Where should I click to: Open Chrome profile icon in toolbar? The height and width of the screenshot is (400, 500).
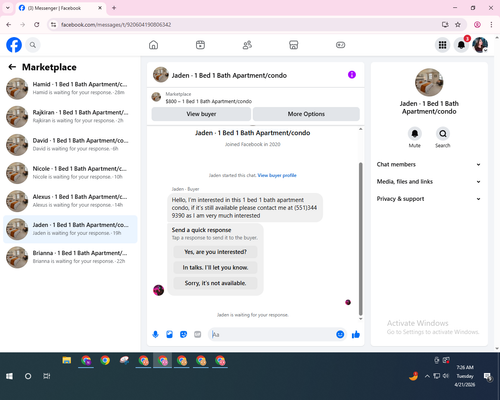[x=477, y=25]
